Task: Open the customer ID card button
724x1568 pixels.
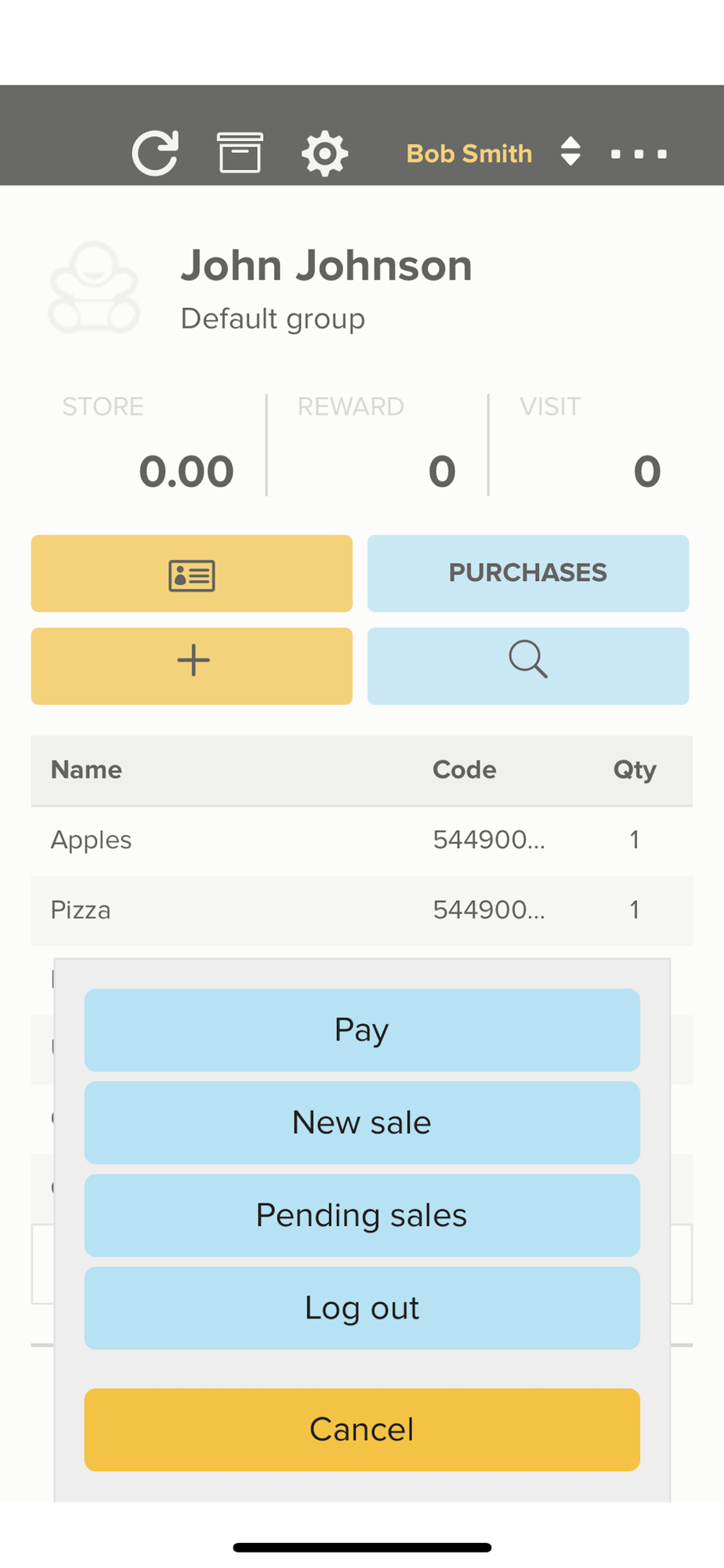Action: point(191,574)
